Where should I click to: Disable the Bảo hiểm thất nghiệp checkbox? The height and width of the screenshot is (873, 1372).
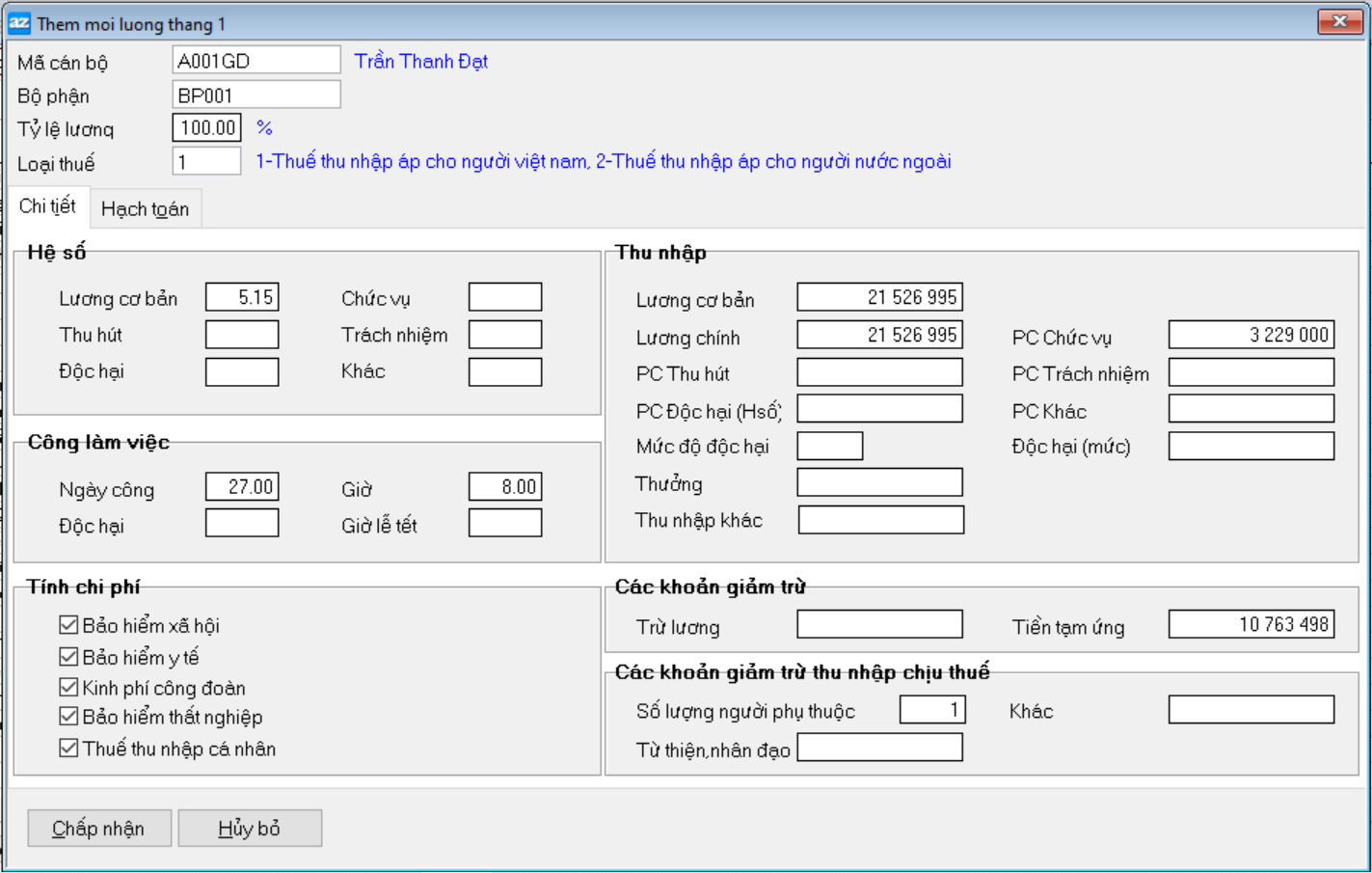tap(68, 716)
